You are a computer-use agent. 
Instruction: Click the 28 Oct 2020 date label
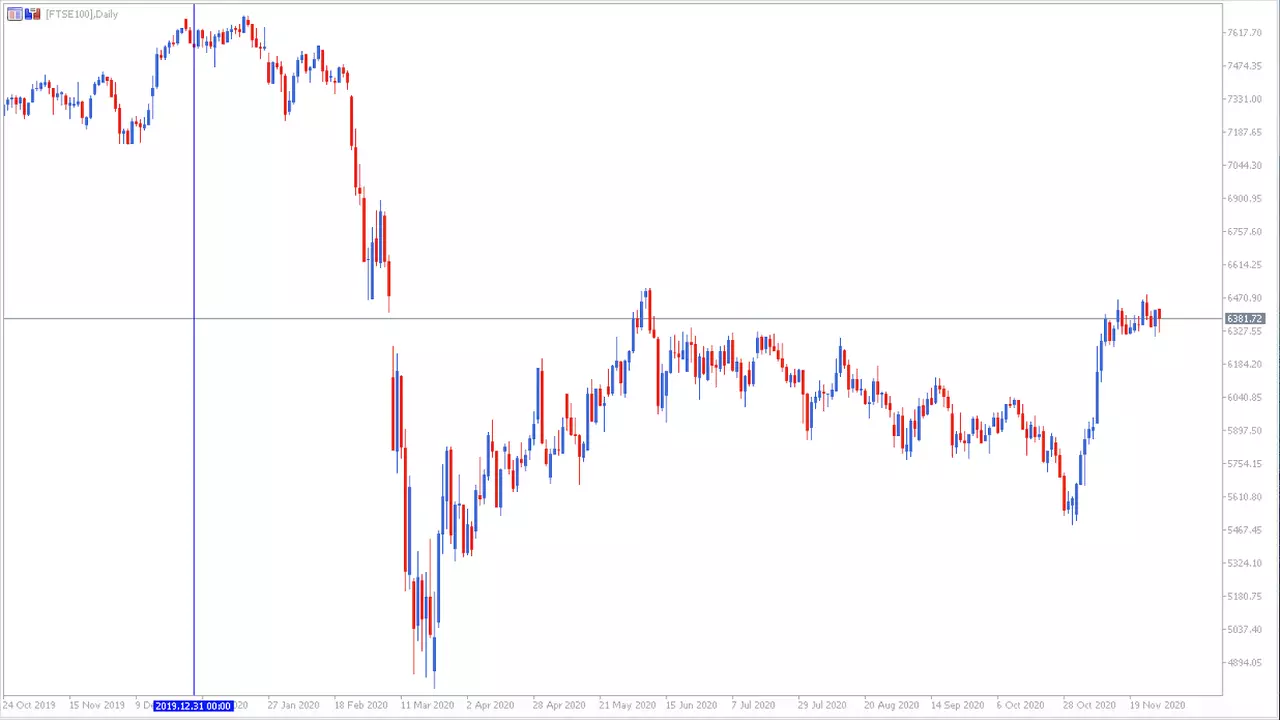(x=1090, y=705)
